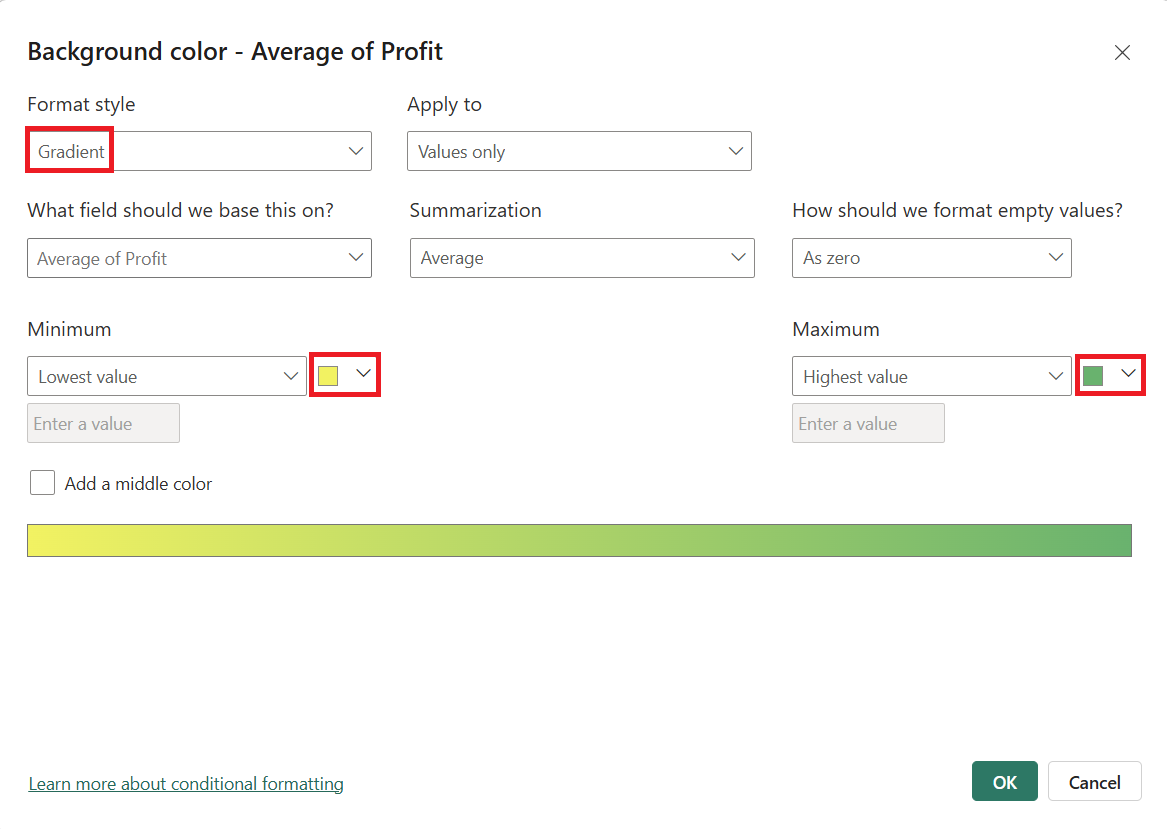Image resolution: width=1167 pixels, height=829 pixels.
Task: Enable the Add a middle color checkbox
Action: tap(42, 484)
